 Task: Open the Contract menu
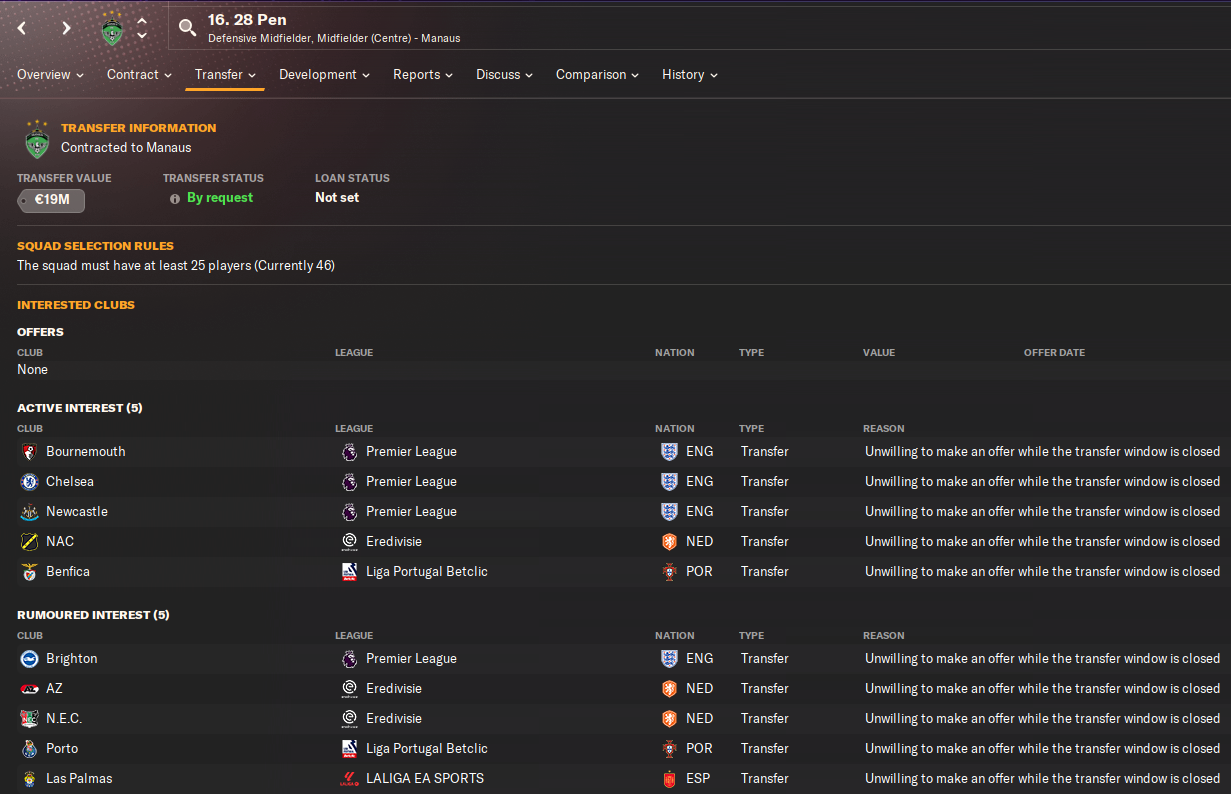coord(139,75)
